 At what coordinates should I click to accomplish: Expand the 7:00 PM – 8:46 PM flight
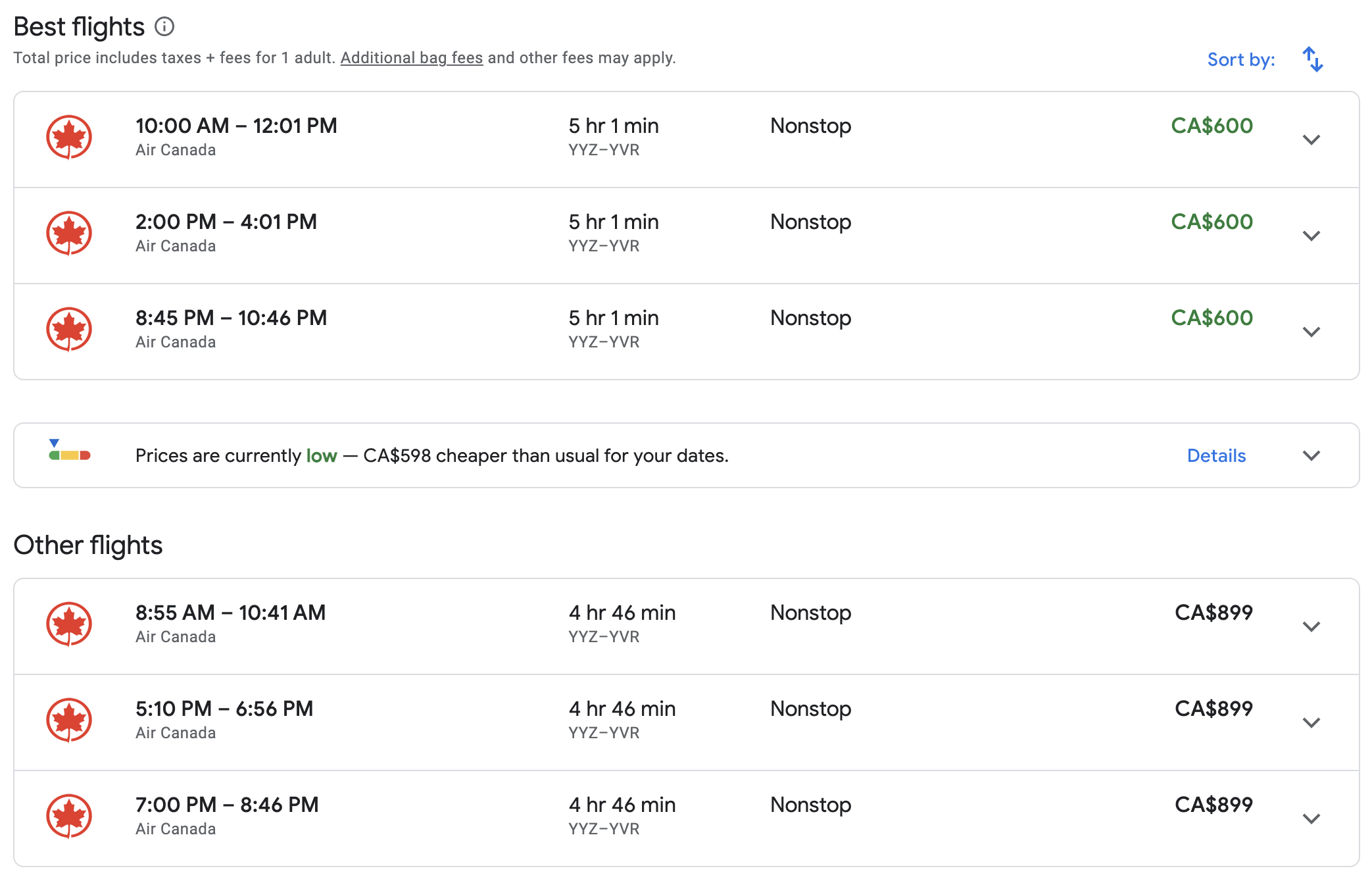[x=1311, y=819]
